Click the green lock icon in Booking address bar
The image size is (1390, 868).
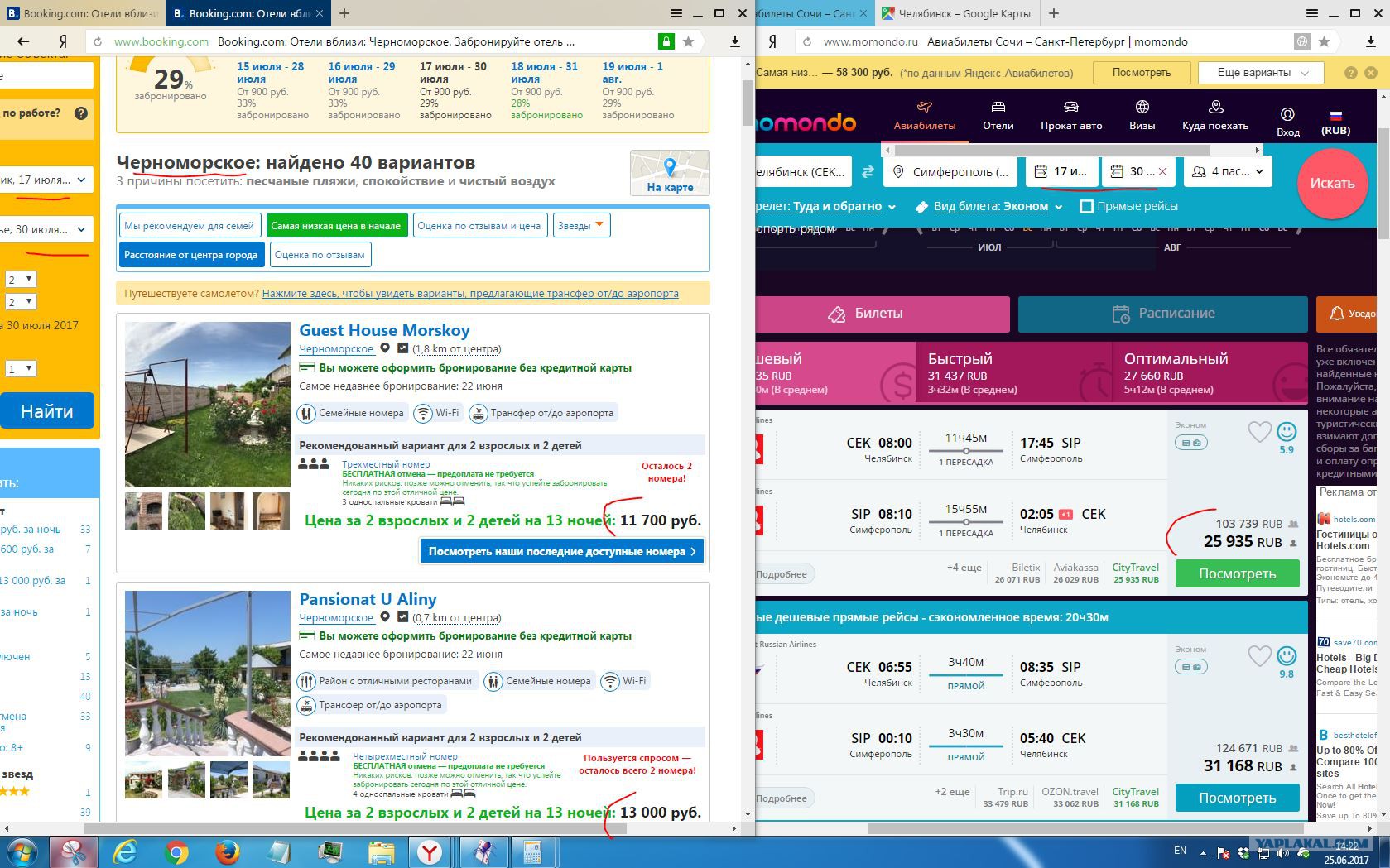coord(666,41)
